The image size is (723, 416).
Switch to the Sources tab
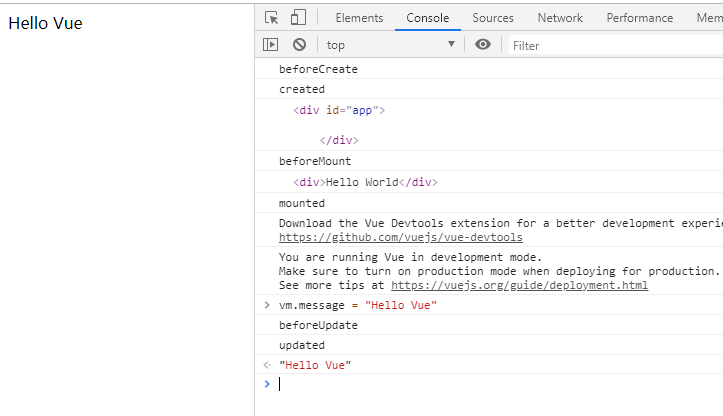point(492,18)
